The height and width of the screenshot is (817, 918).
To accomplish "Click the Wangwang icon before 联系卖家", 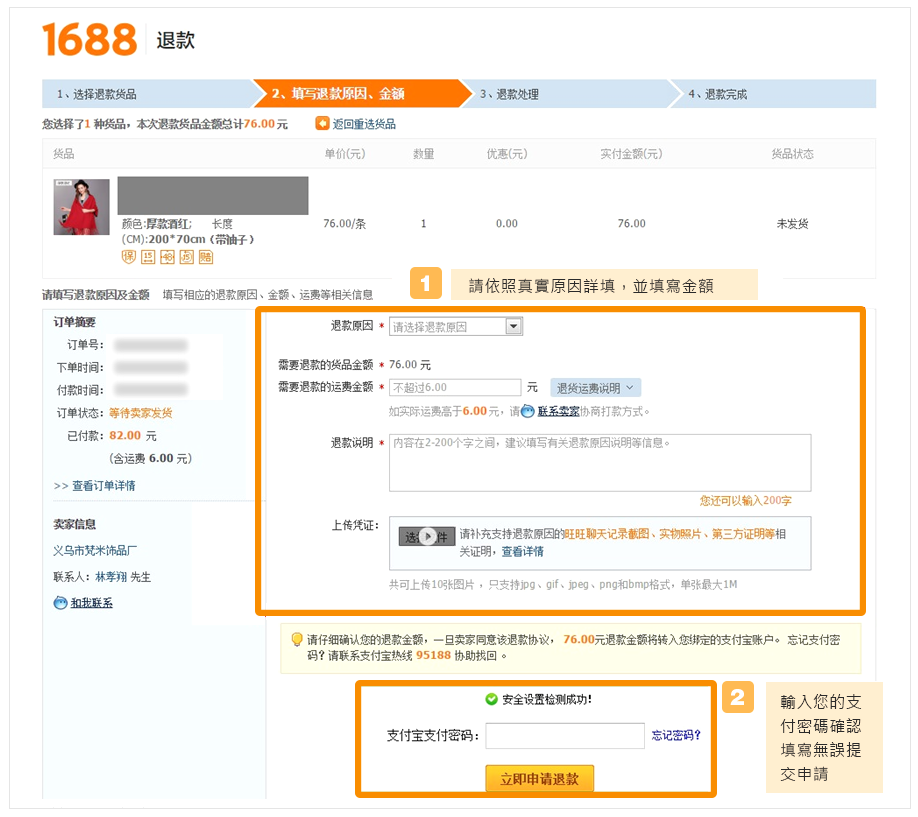I will [528, 411].
